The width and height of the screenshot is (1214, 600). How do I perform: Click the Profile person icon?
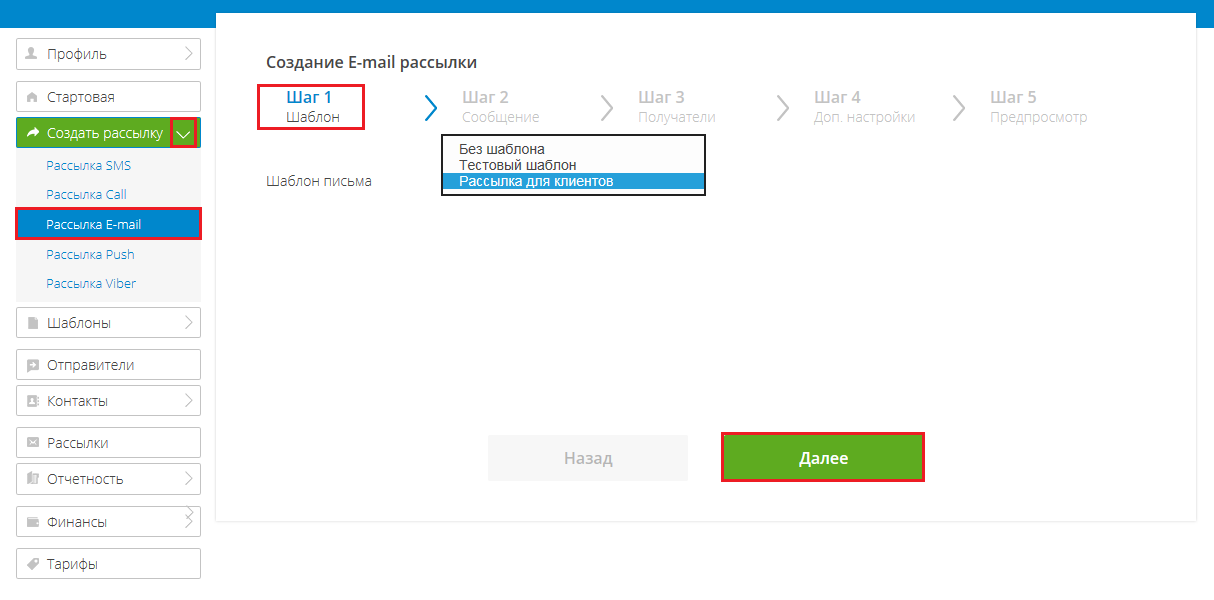32,54
